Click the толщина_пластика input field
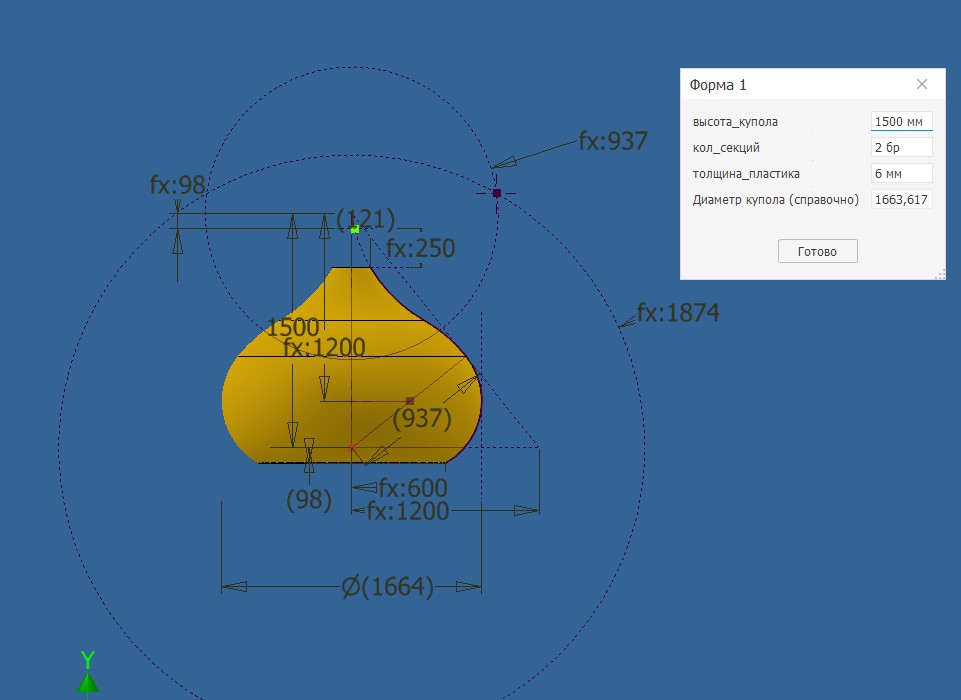Image resolution: width=961 pixels, height=700 pixels. pyautogui.click(x=902, y=173)
